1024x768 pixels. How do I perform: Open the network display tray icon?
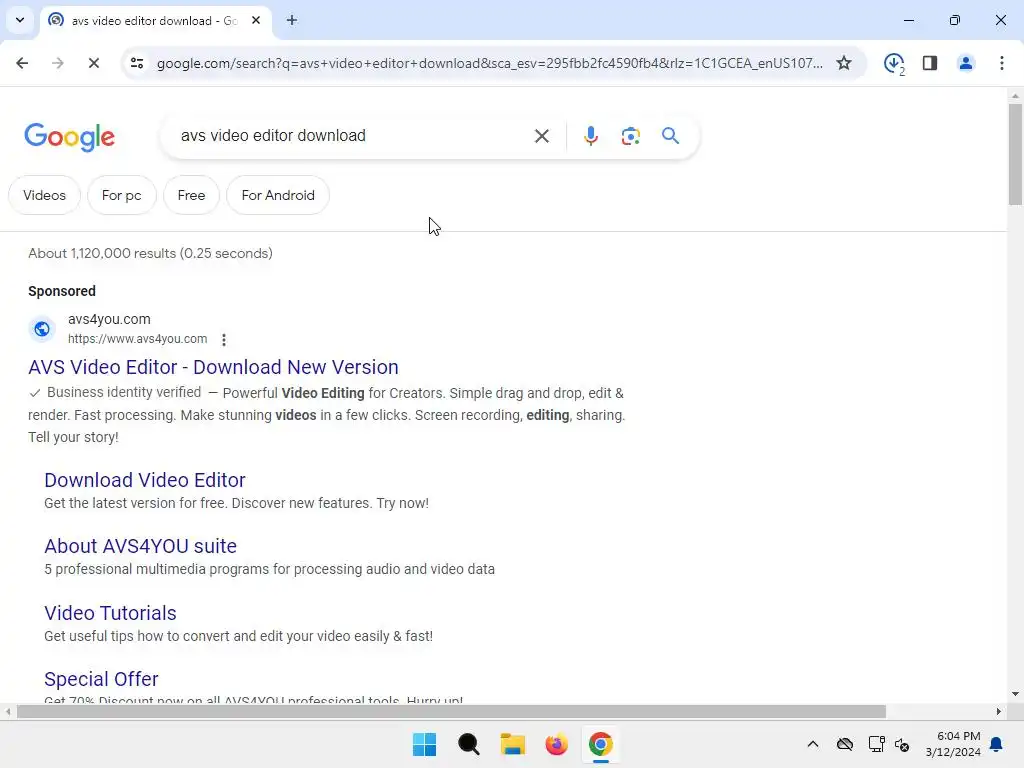pyautogui.click(x=876, y=744)
